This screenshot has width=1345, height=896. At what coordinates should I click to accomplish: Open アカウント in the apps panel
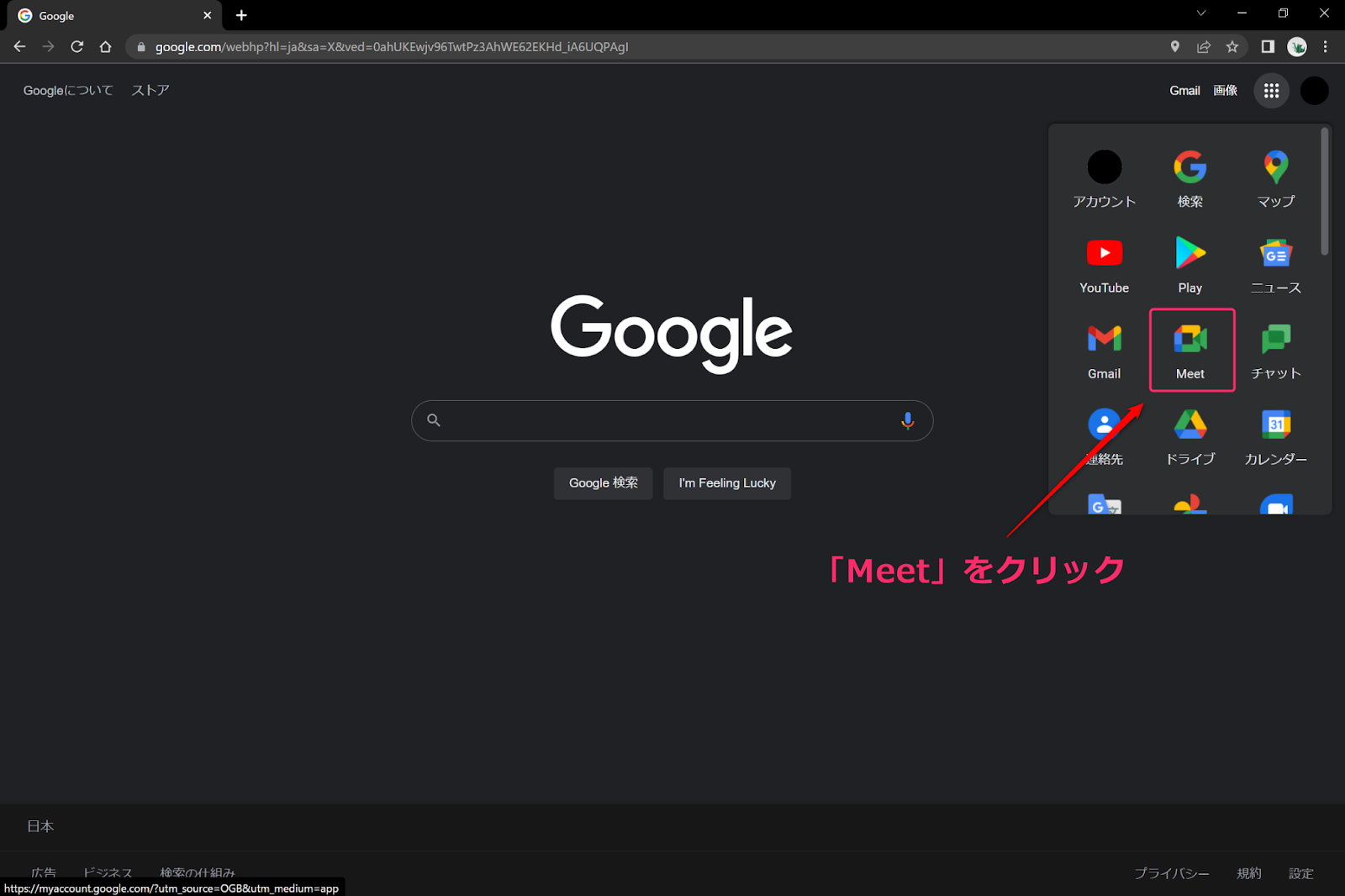point(1104,178)
